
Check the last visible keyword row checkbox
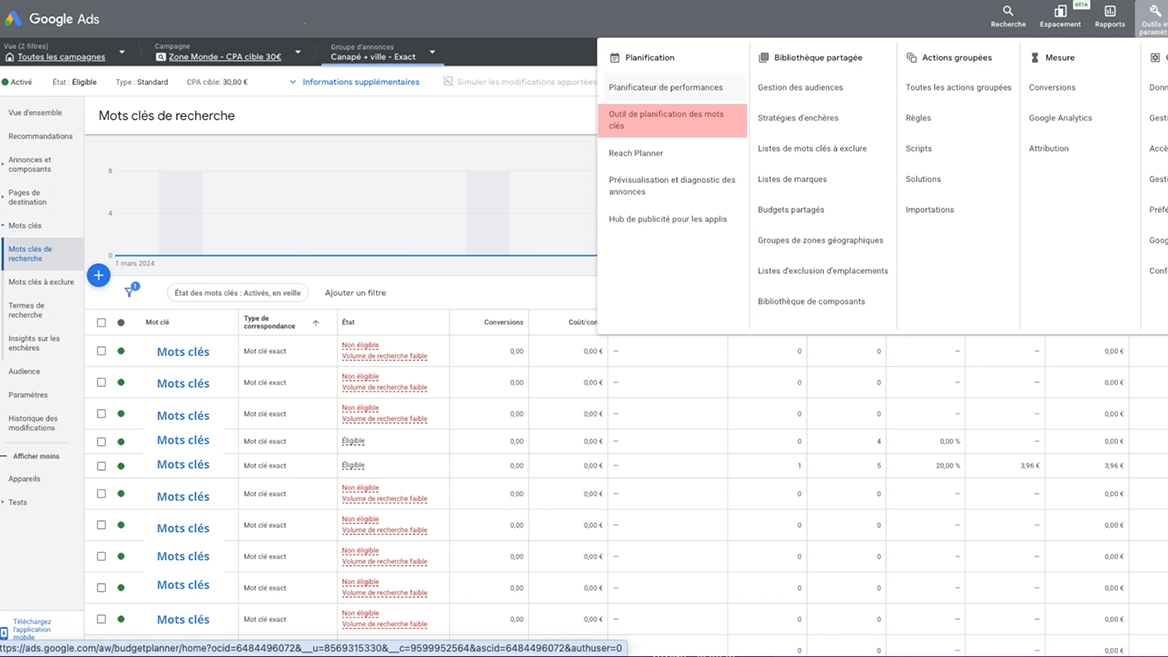pos(101,619)
